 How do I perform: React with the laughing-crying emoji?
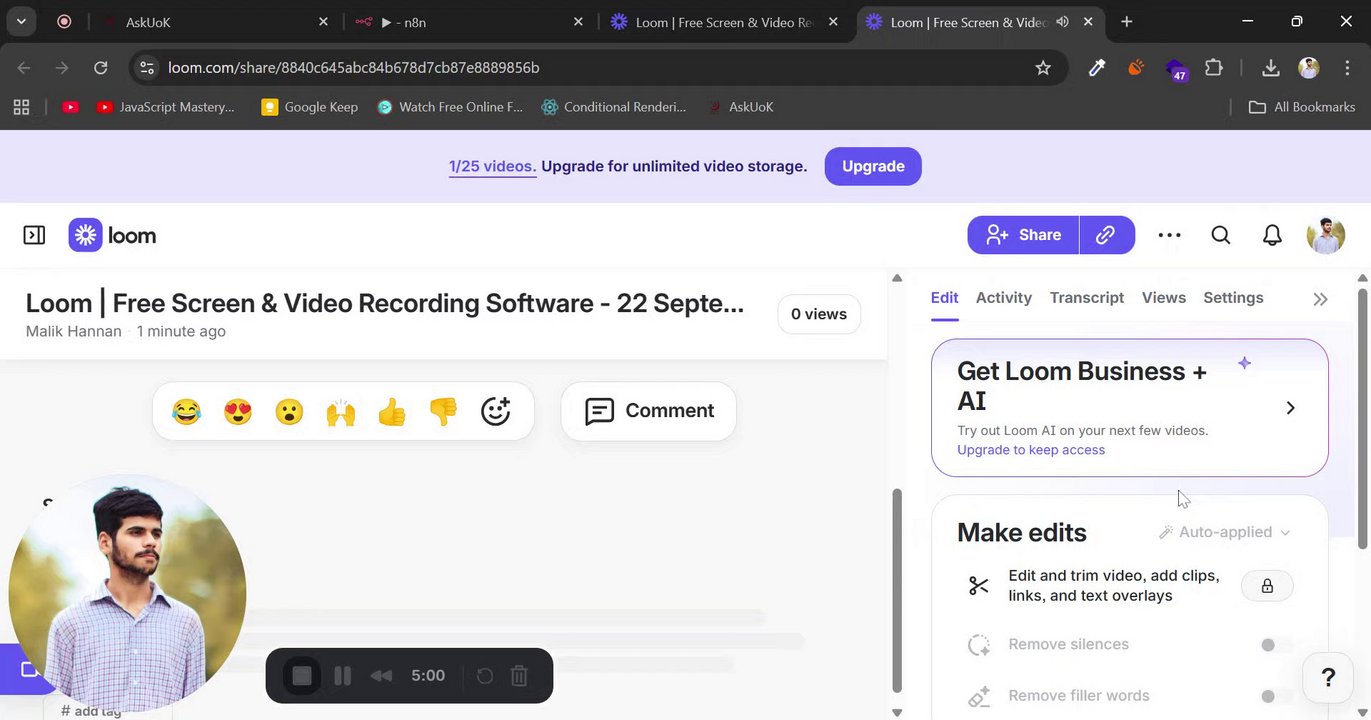(x=186, y=411)
